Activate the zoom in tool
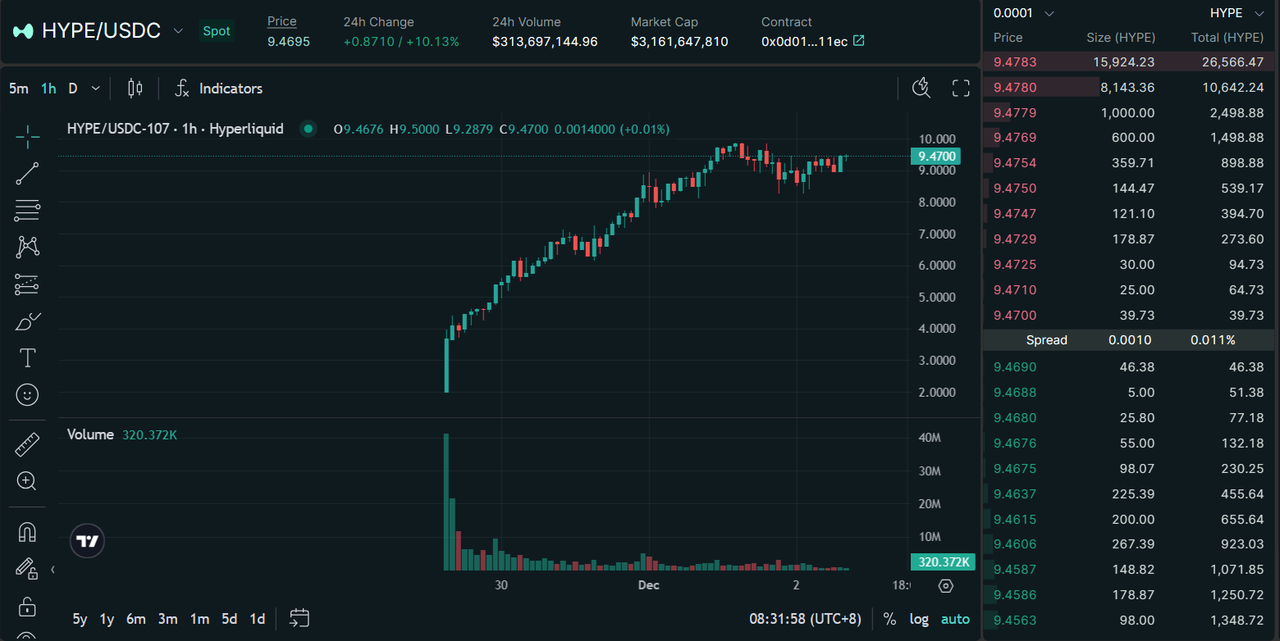The height and width of the screenshot is (641, 1280). click(28, 481)
